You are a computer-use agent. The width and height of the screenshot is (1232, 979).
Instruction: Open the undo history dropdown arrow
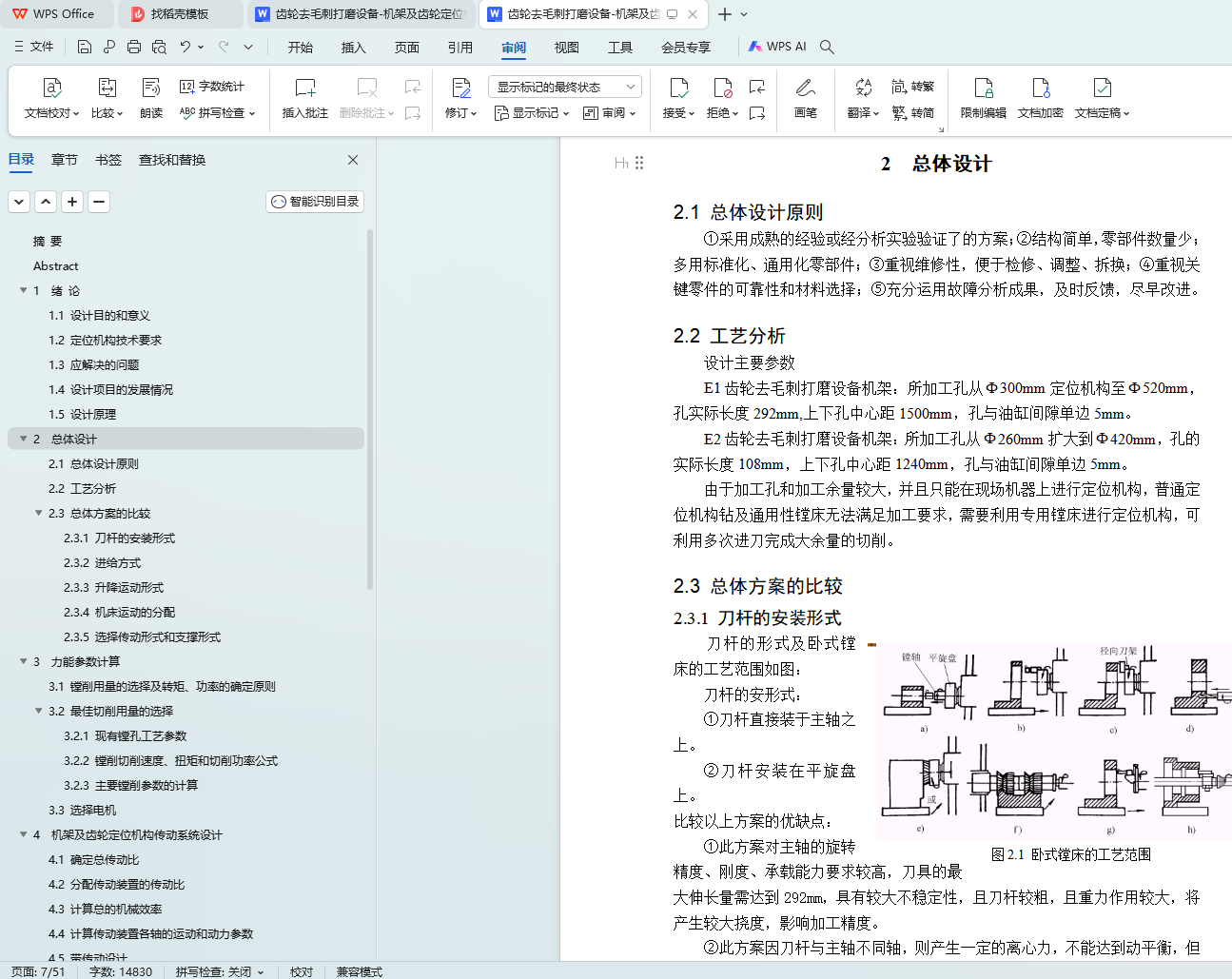tap(201, 47)
